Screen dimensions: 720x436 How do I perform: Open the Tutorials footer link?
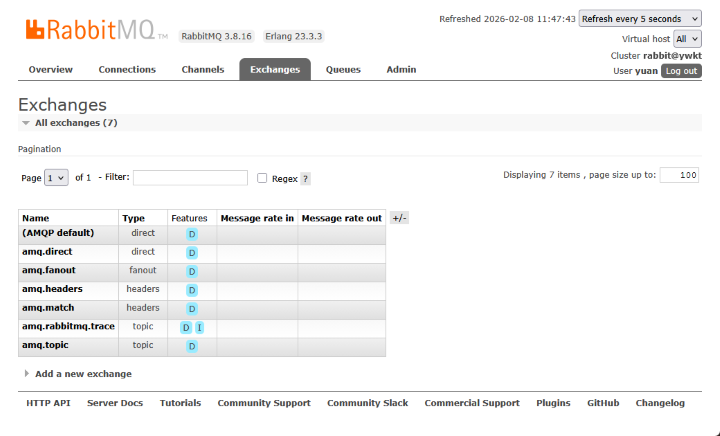(x=180, y=403)
